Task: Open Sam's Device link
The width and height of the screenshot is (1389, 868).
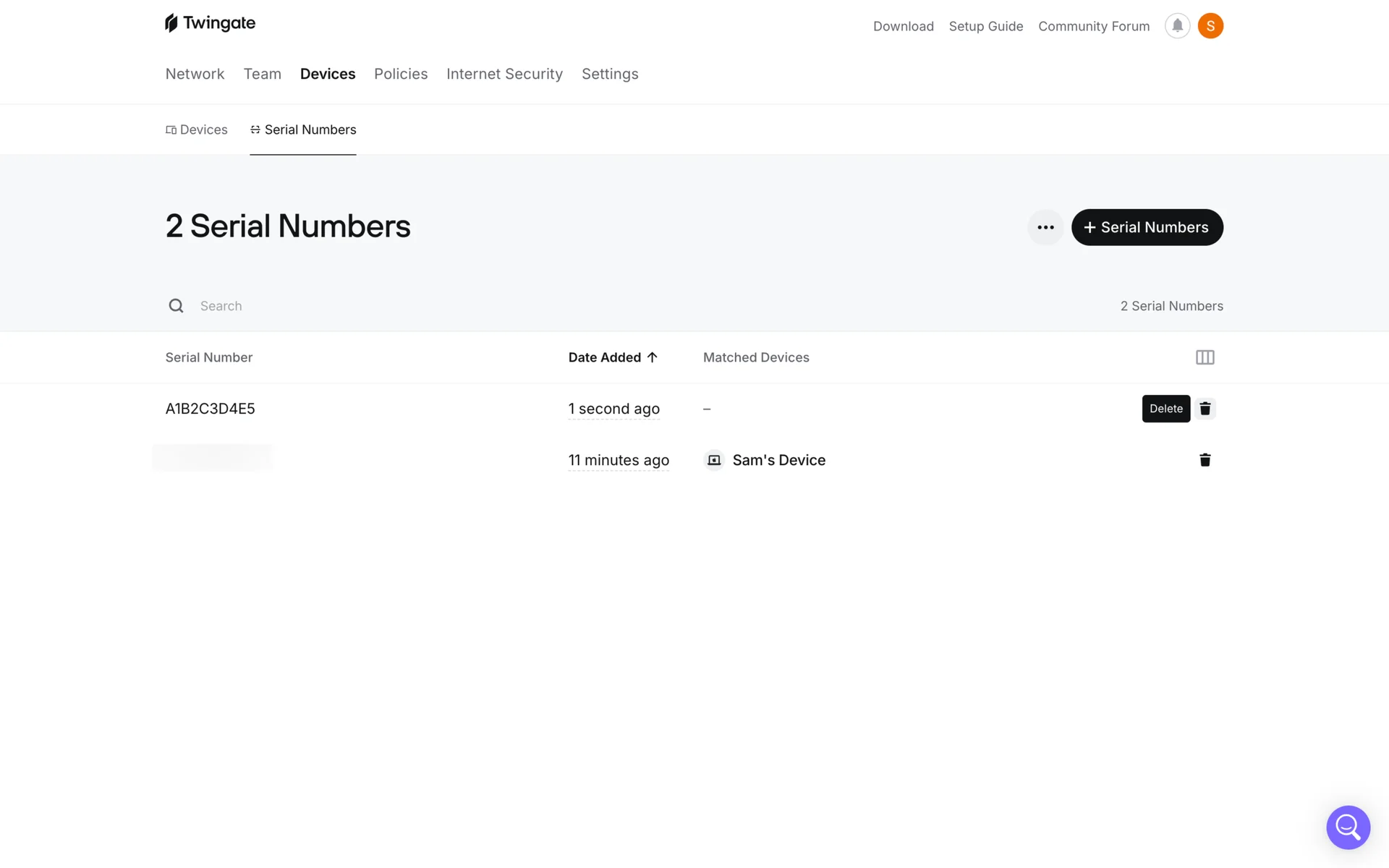Action: (x=778, y=460)
